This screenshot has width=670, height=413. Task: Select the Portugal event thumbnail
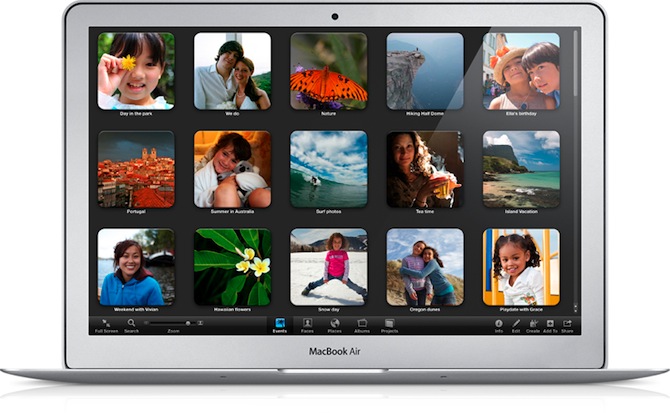pos(136,169)
